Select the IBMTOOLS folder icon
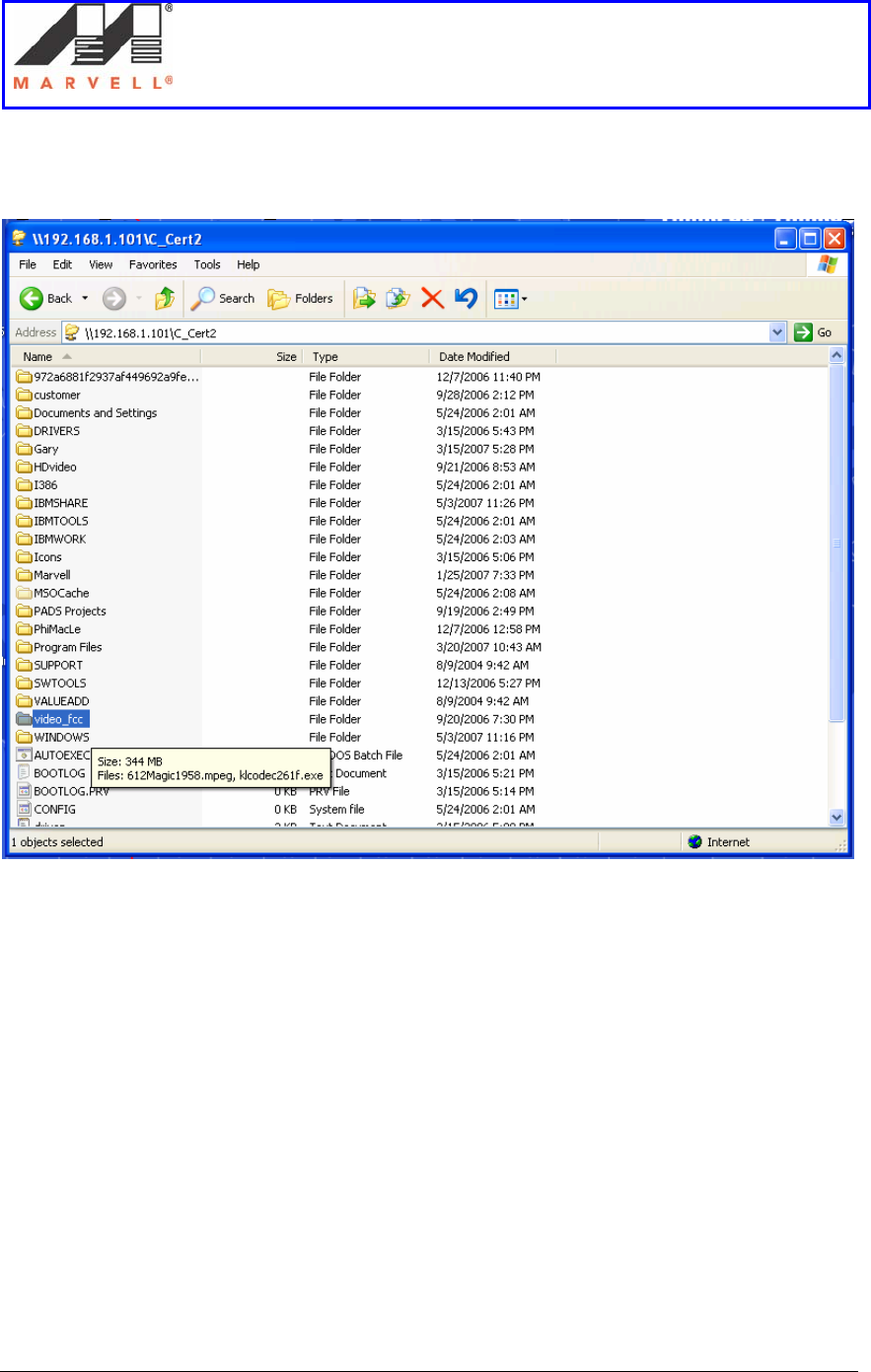The height and width of the screenshot is (1372, 871). tap(25, 521)
